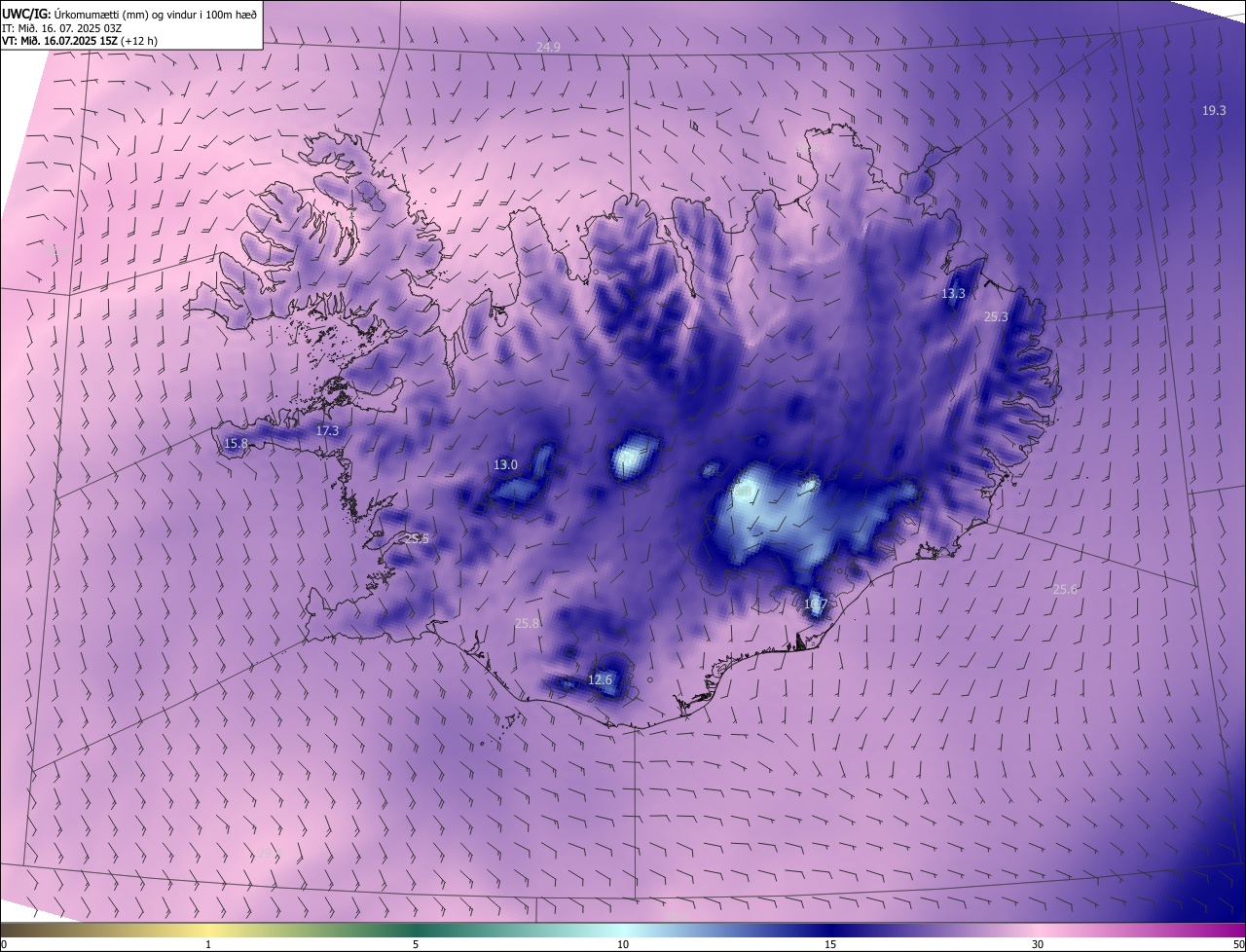Click the 25.3 value on the map
This screenshot has width=1246, height=952.
[x=996, y=316]
